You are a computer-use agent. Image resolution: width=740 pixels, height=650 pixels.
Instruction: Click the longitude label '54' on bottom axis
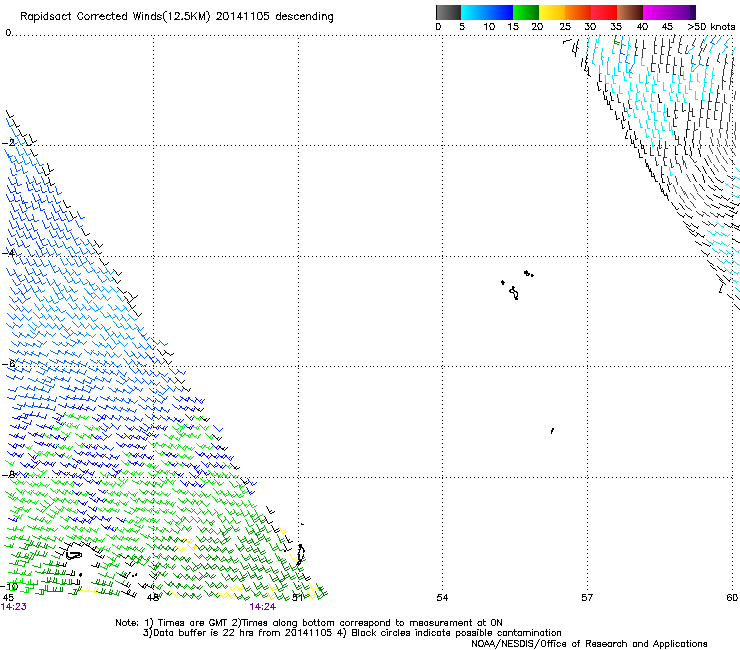tap(442, 598)
